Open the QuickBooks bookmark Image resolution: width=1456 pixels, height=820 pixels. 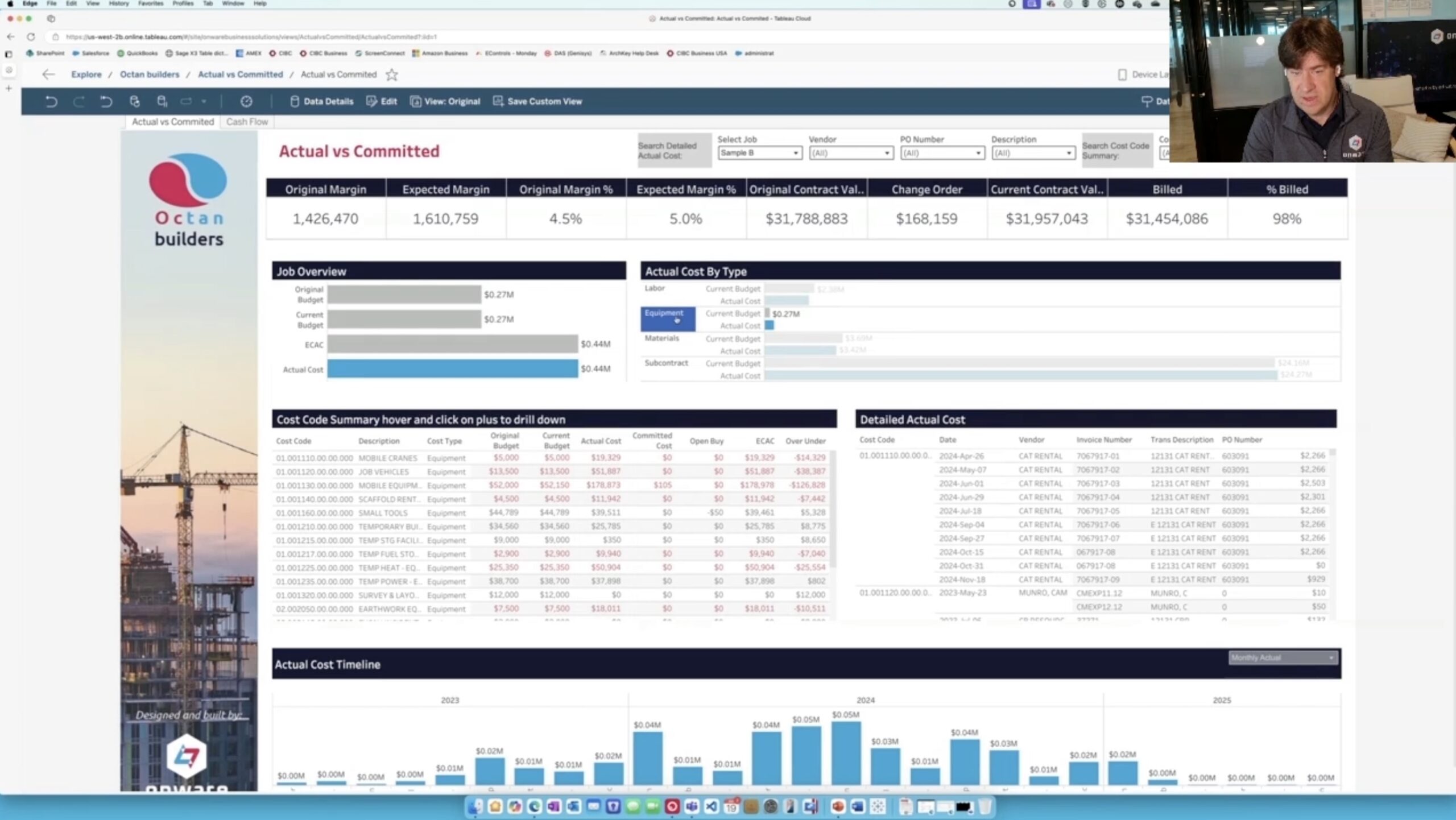(x=138, y=53)
